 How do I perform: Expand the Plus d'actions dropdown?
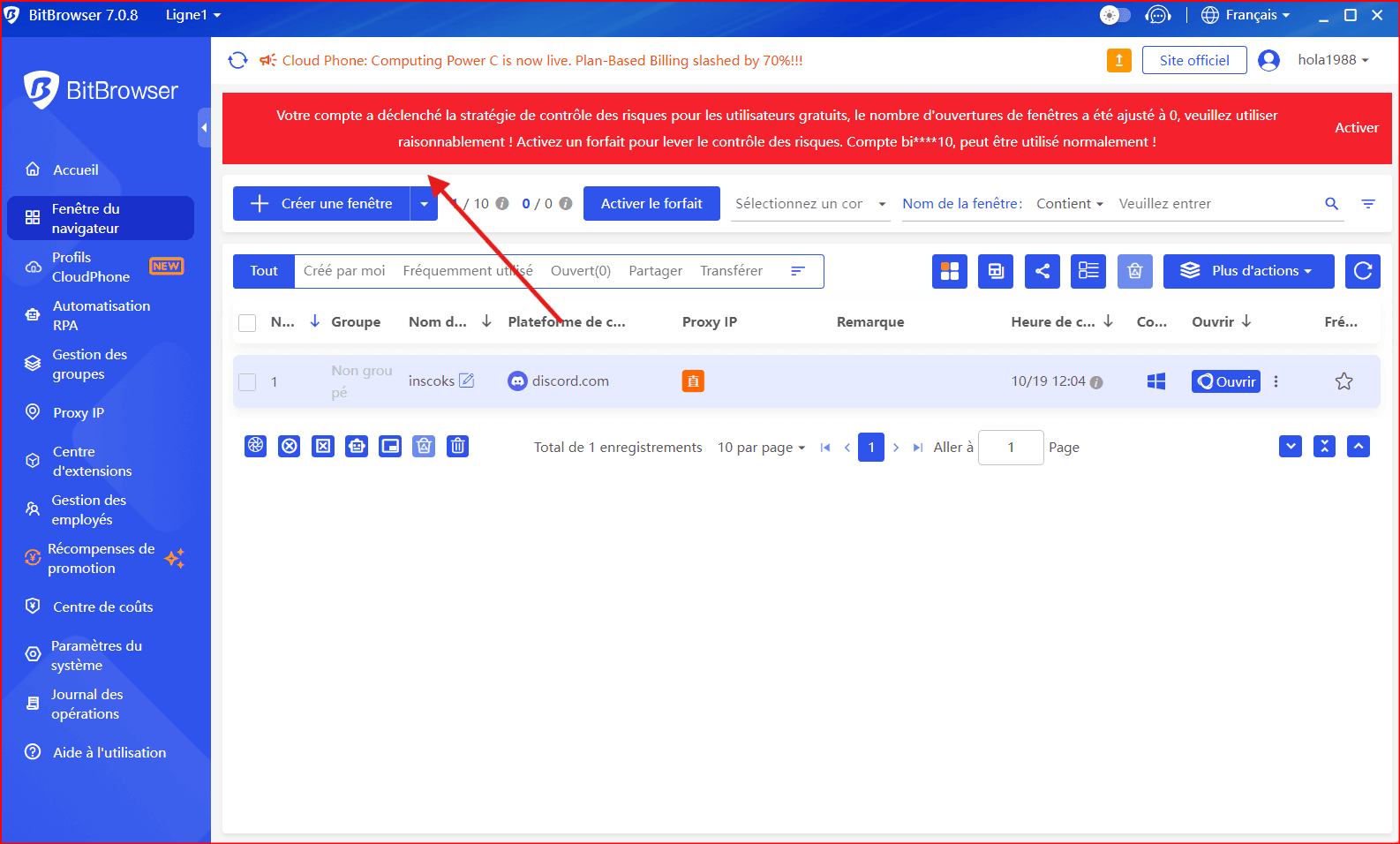(1248, 271)
